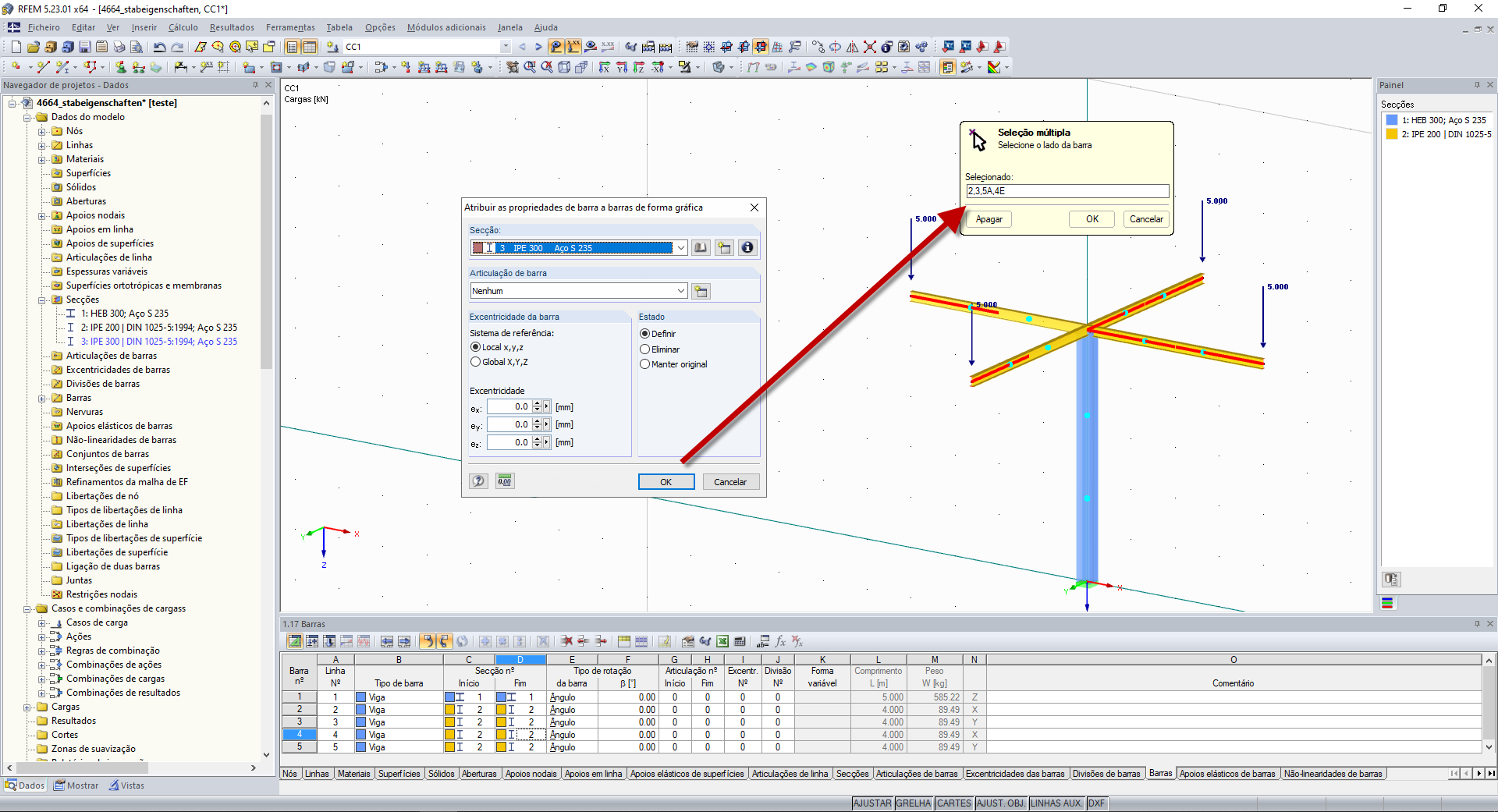Switch to the Apoios nodais table tab
The height and width of the screenshot is (812, 1498).
[x=531, y=774]
